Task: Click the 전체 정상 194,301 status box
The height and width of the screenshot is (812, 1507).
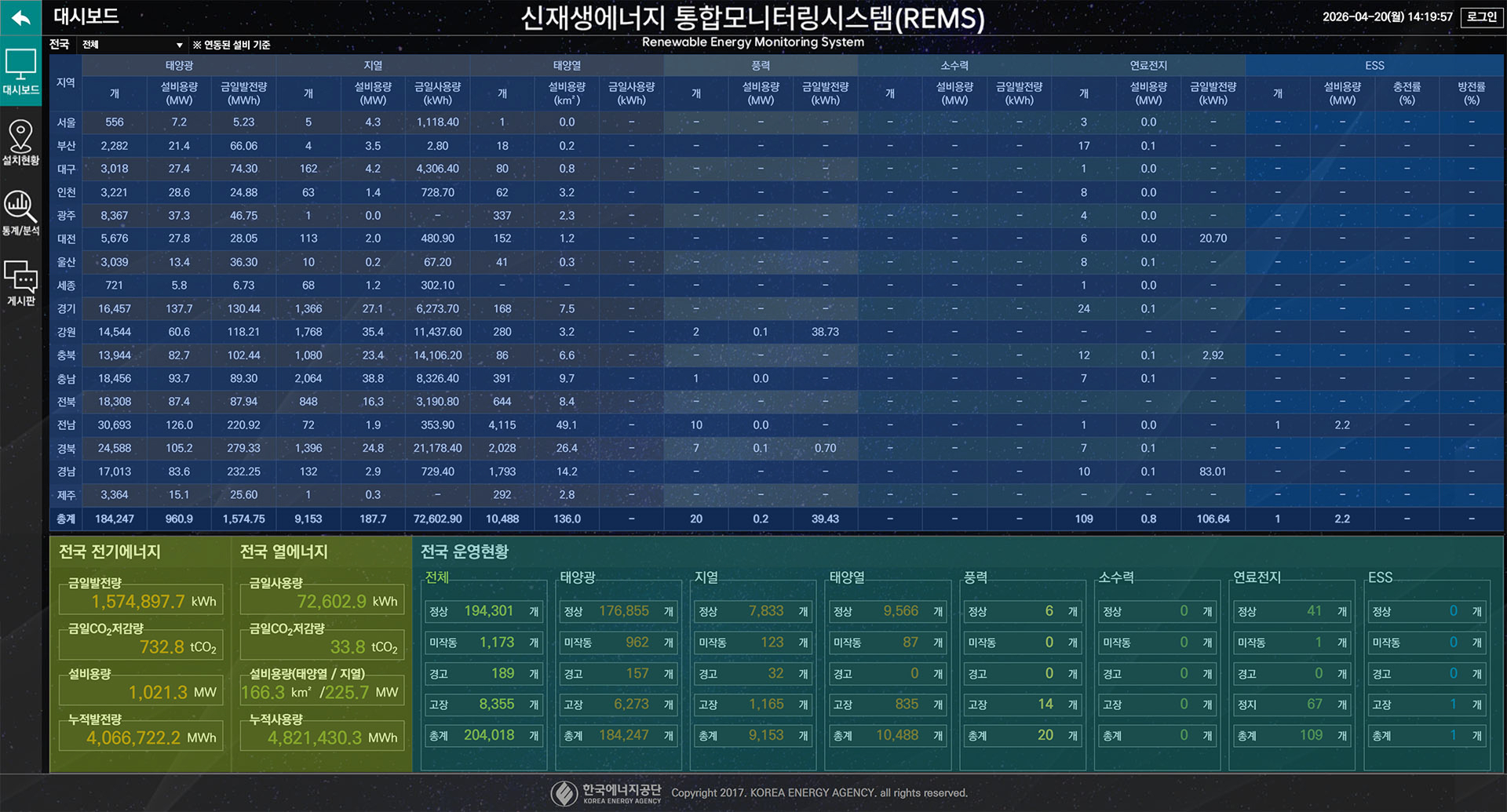Action: [483, 611]
